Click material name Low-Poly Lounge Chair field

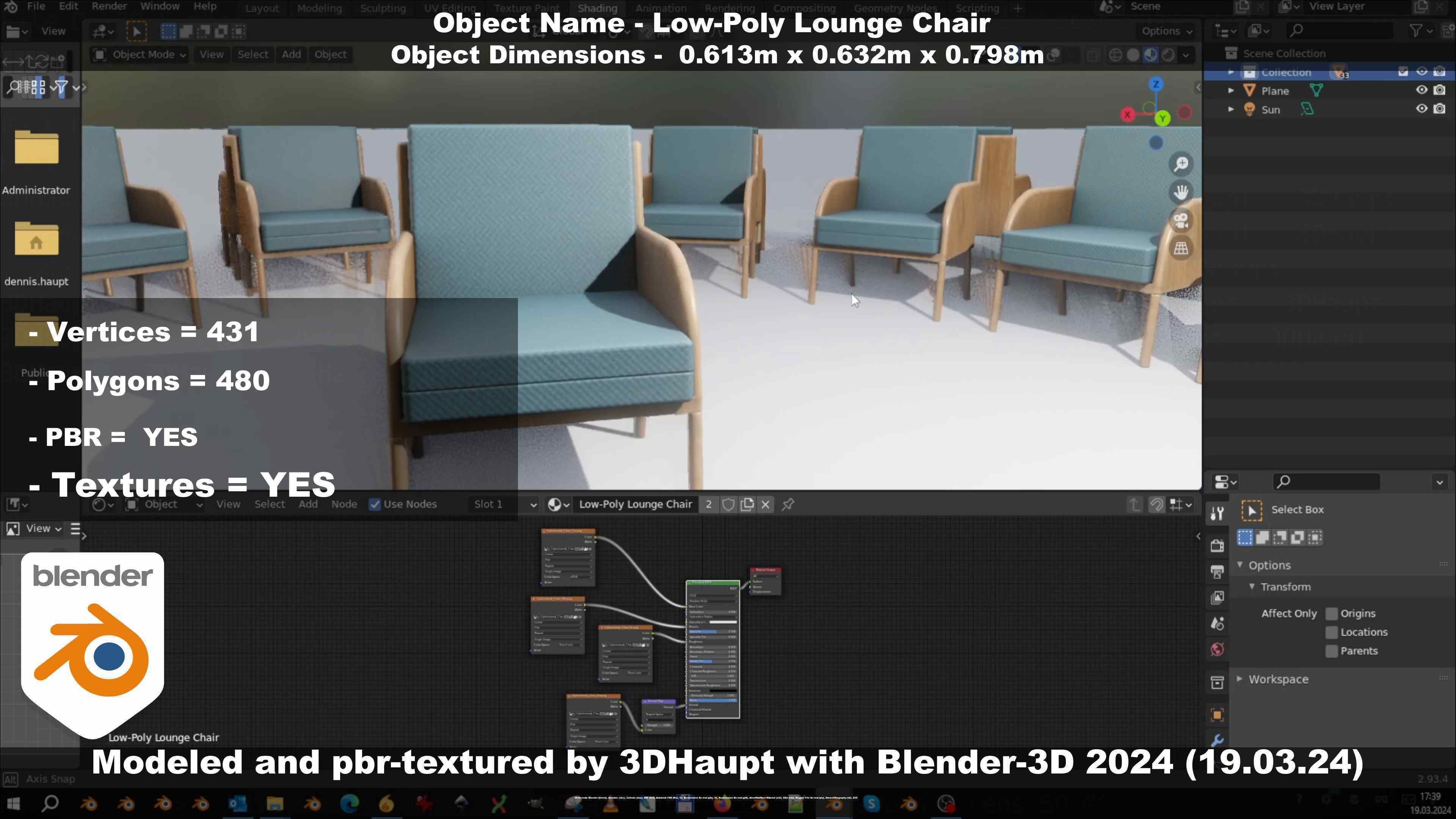point(635,505)
